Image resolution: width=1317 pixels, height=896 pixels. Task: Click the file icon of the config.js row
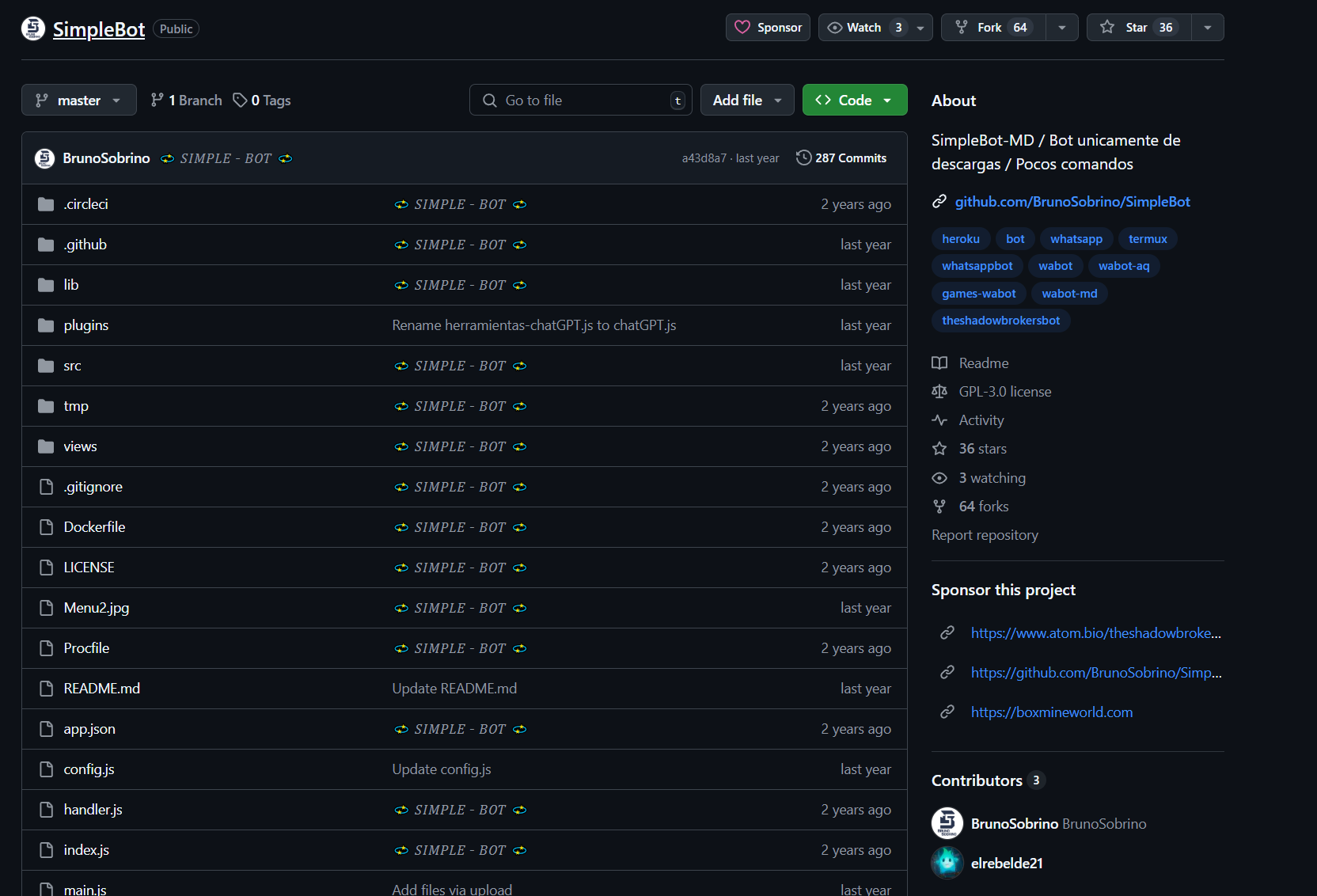point(46,769)
